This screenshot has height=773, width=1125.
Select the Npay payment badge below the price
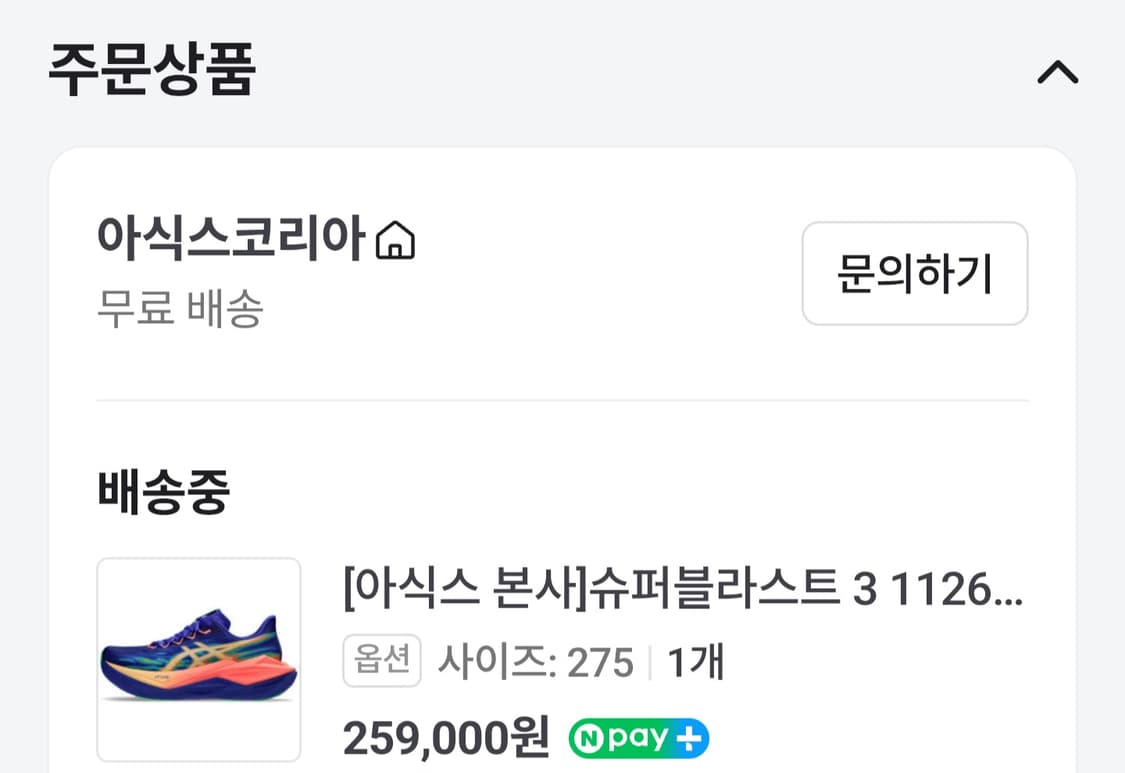[x=637, y=738]
